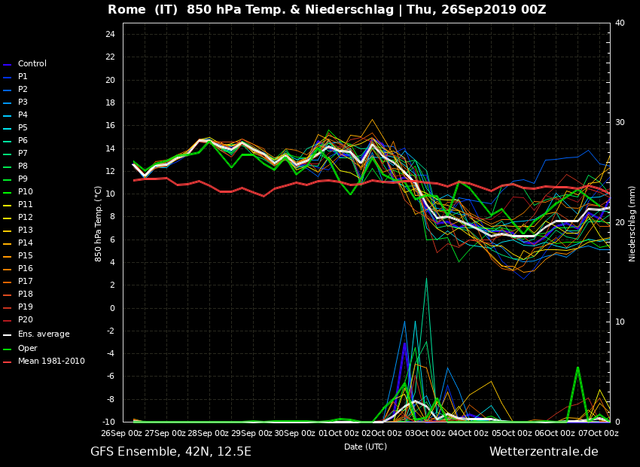Click the chart title starting with Rome (IT)
This screenshot has height=467, width=640.
(x=327, y=9)
